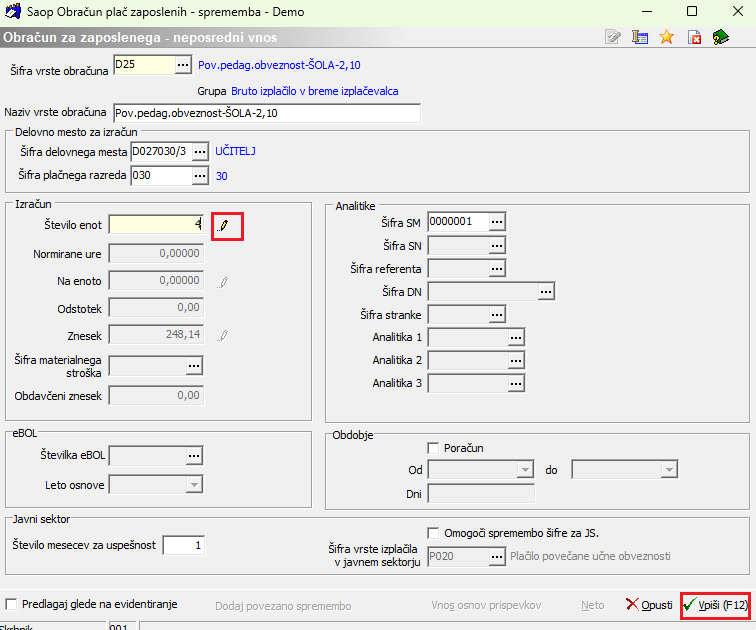Click the Število mesecev za uspešnost field
Viewport: 756px width, 630px height.
(x=184, y=546)
